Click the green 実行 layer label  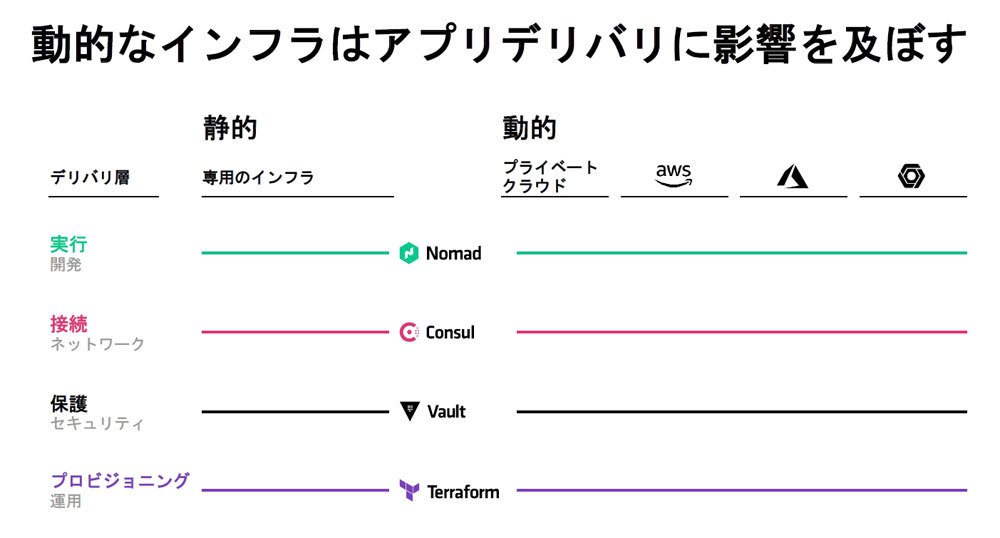69,244
